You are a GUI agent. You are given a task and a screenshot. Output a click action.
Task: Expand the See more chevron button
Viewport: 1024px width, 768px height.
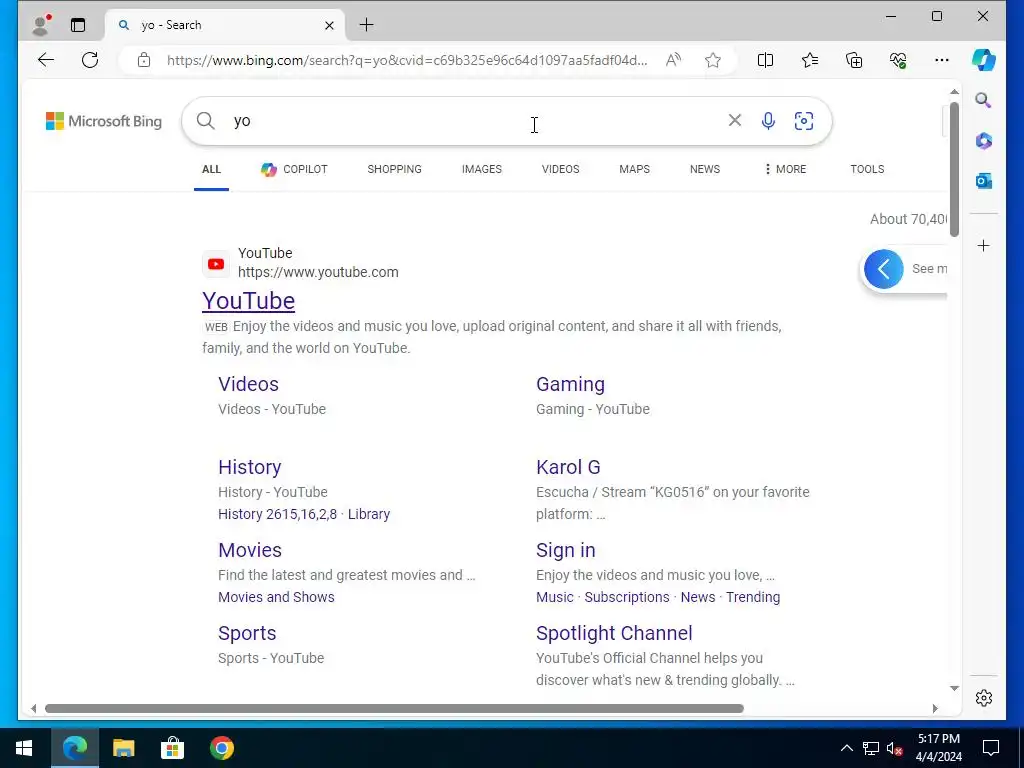click(884, 269)
